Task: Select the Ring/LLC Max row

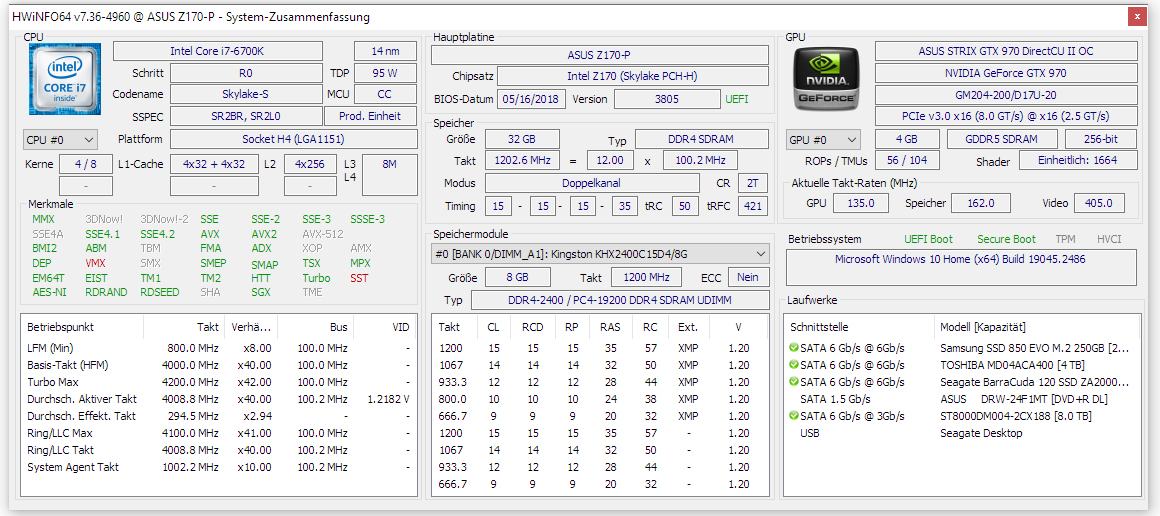Action: tap(219, 433)
